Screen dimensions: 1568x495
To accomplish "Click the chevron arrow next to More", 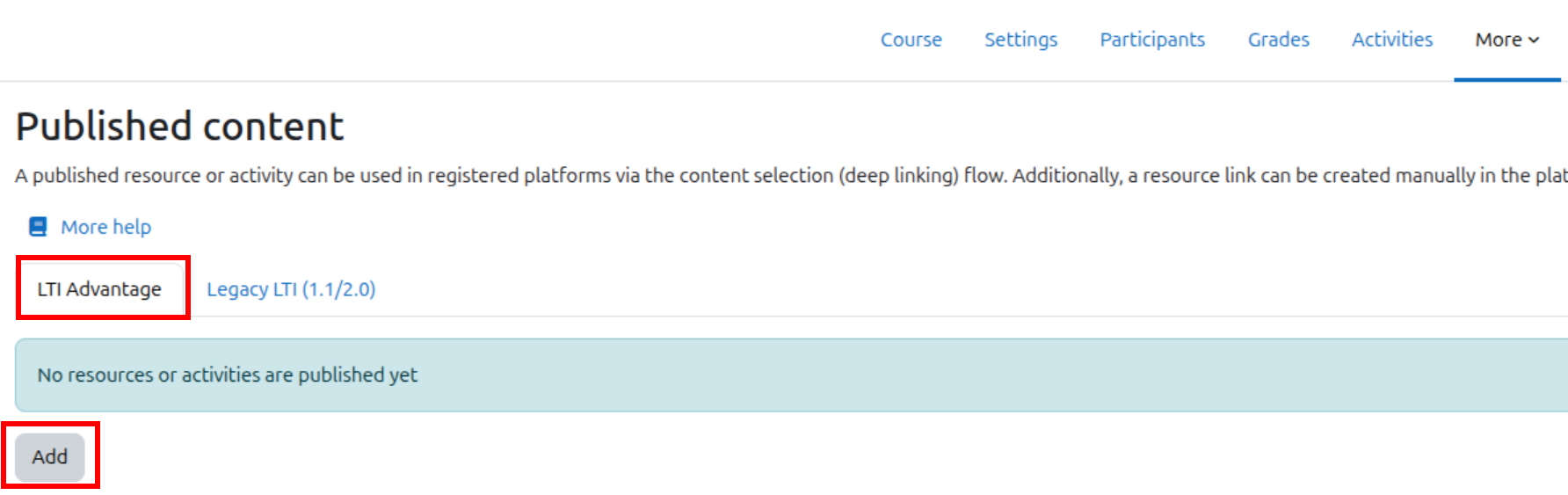I will coord(1534,40).
